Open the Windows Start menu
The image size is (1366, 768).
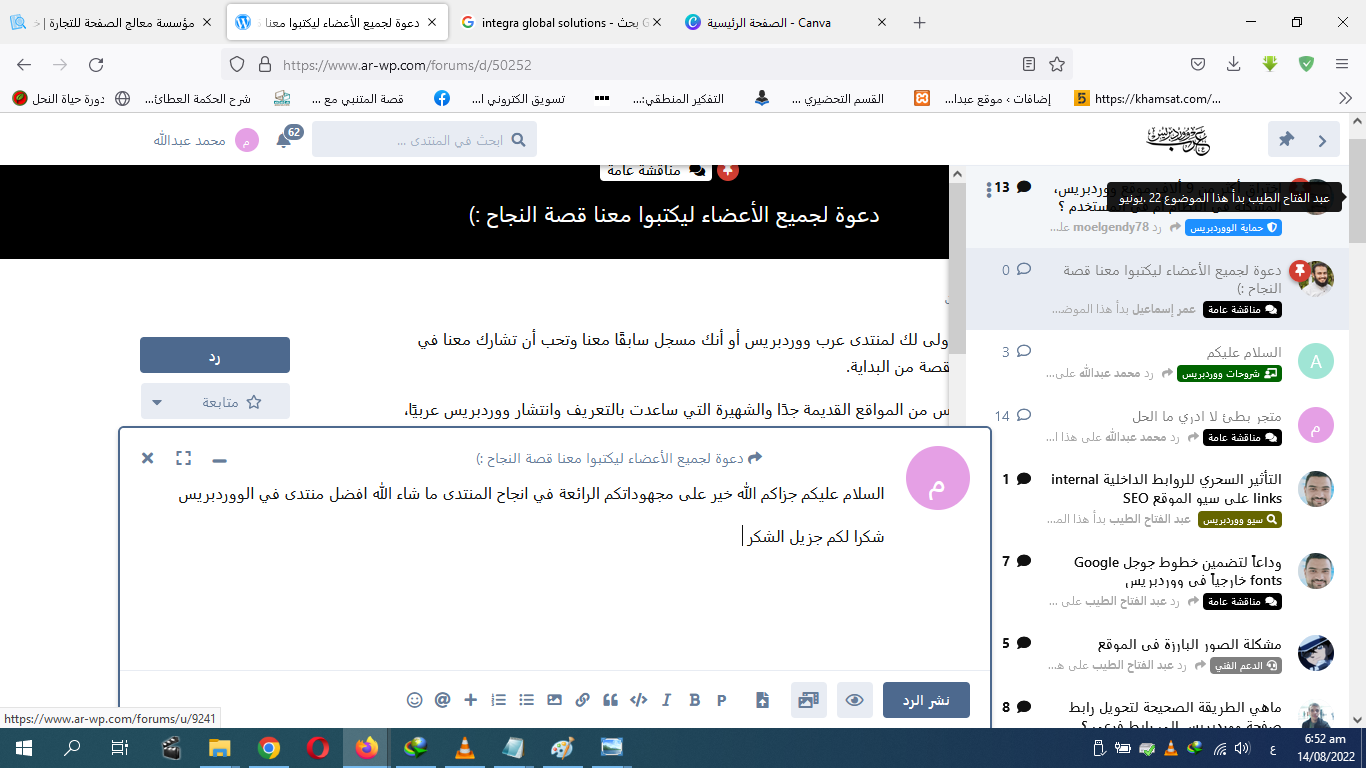24,747
